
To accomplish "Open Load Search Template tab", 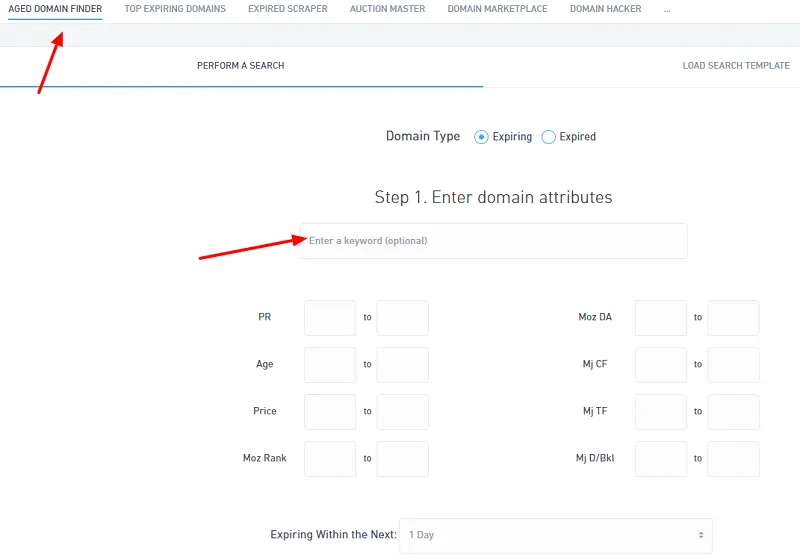I will click(x=736, y=66).
